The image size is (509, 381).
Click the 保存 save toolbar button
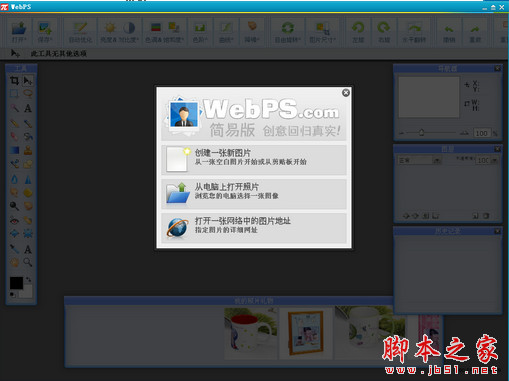click(45, 32)
